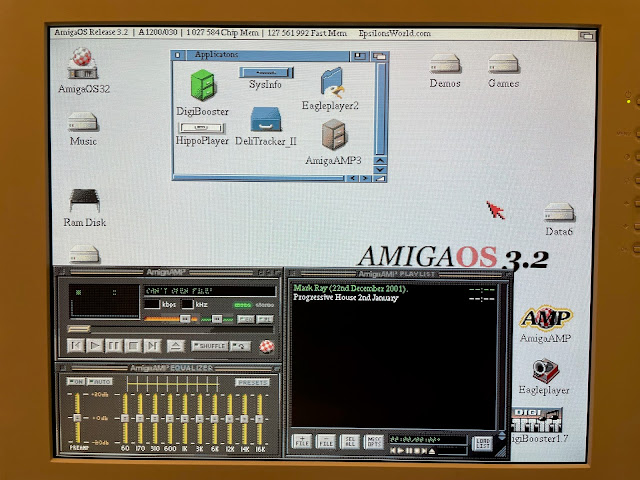
Task: Click the AmigaAMP balance slider
Action: pos(217,319)
